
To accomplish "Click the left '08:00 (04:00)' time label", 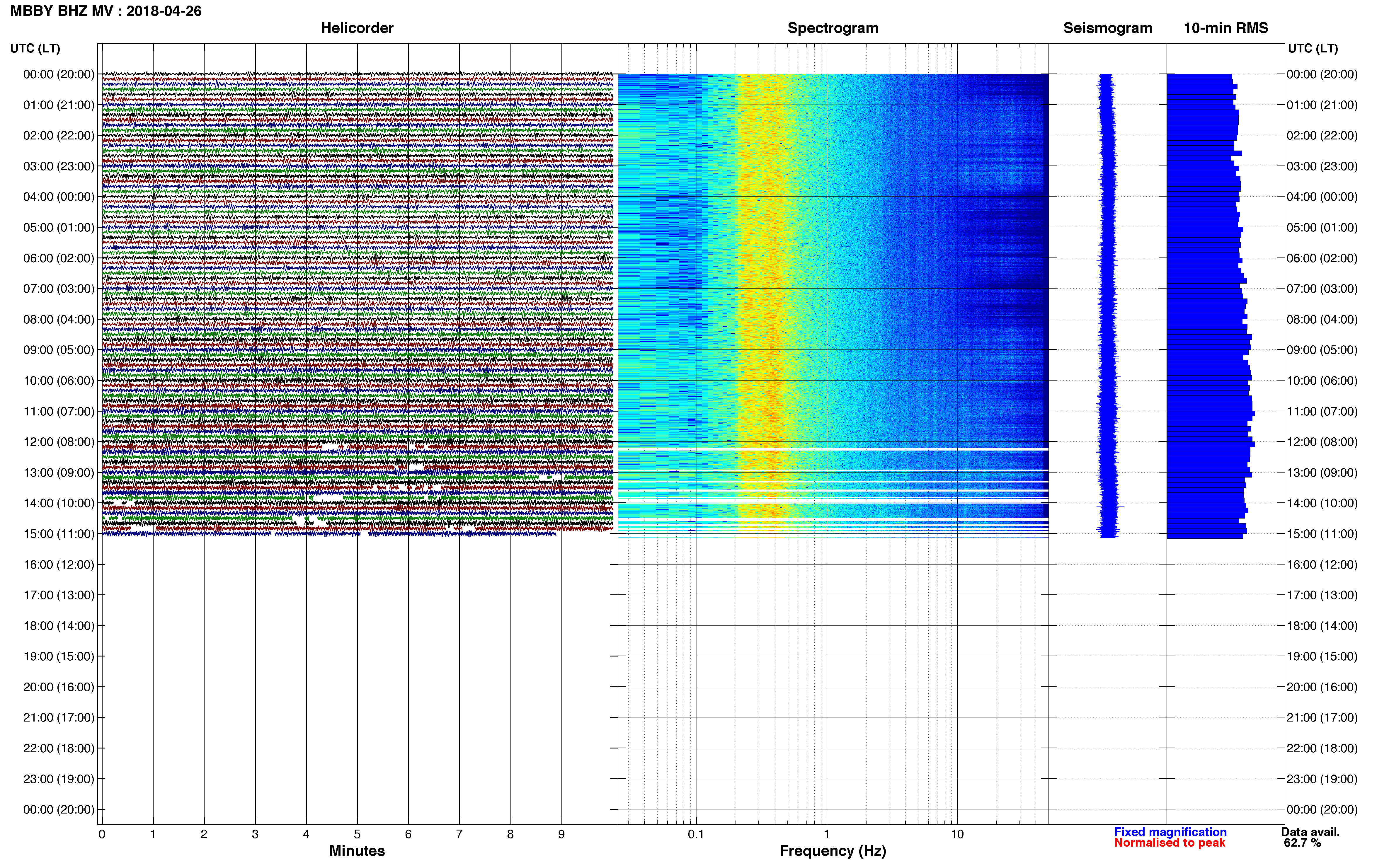I will (59, 319).
